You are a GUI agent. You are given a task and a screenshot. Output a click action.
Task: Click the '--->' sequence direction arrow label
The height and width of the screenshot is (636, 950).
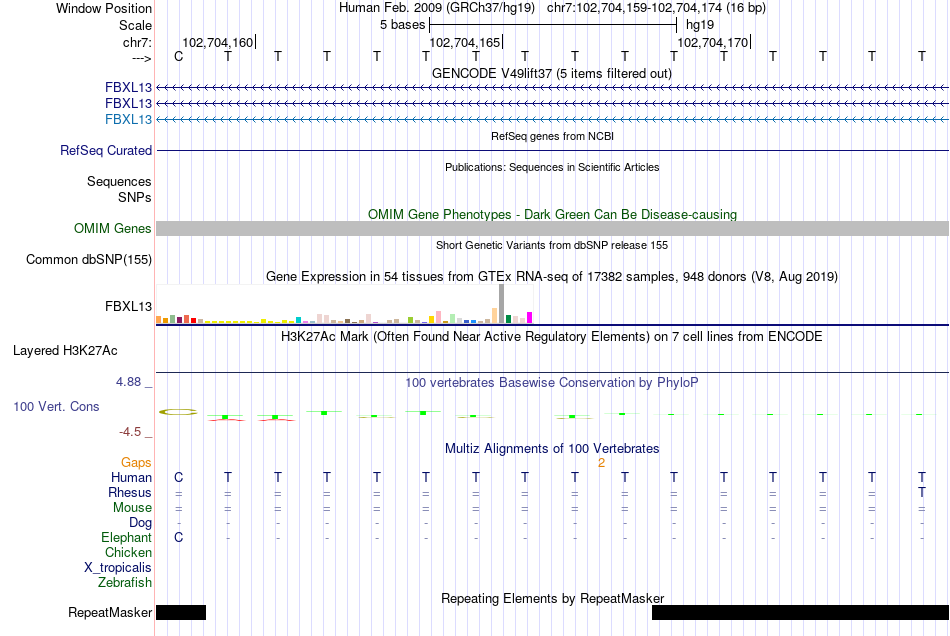pos(141,58)
